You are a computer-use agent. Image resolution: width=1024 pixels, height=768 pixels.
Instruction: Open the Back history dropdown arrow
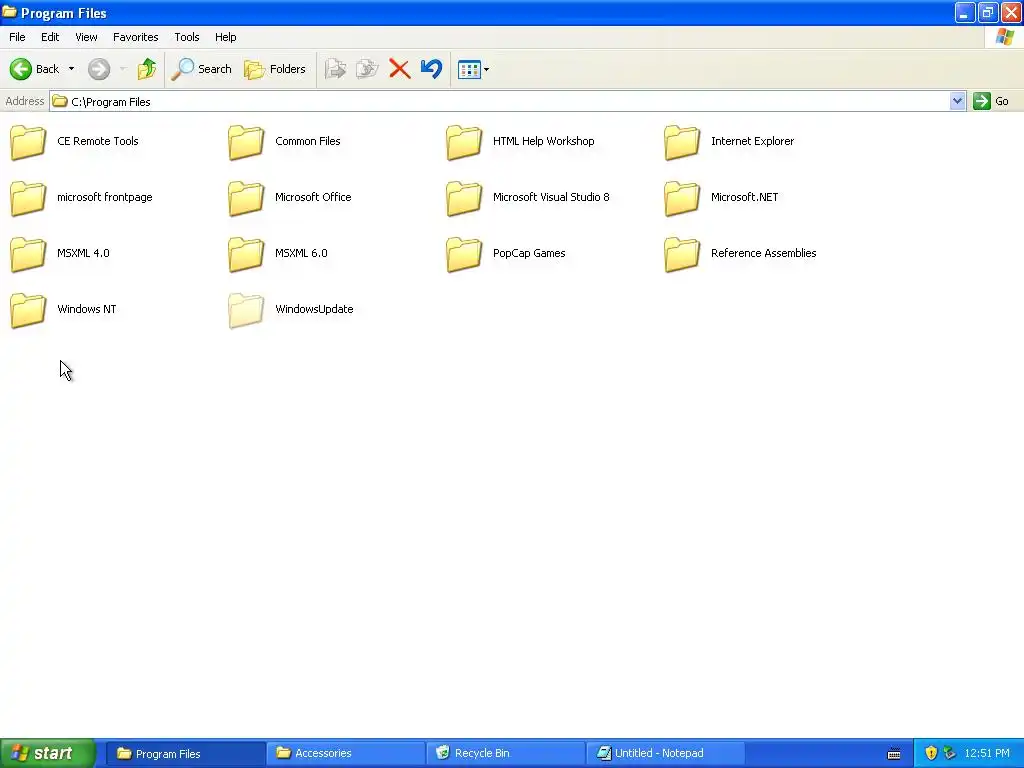[71, 69]
